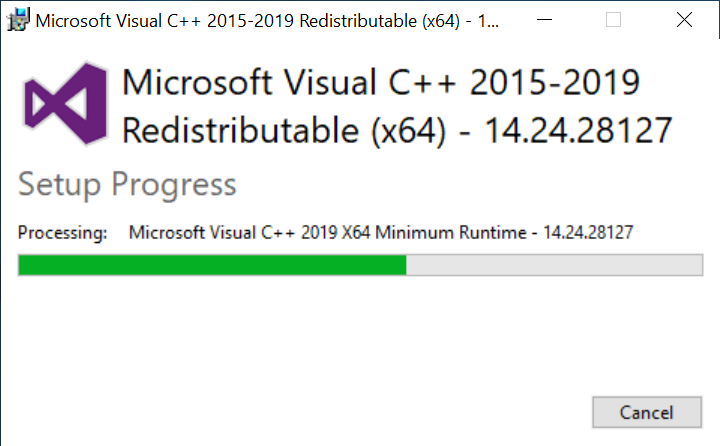Click the "Setup Progress" heading
The width and height of the screenshot is (720, 446).
click(127, 184)
